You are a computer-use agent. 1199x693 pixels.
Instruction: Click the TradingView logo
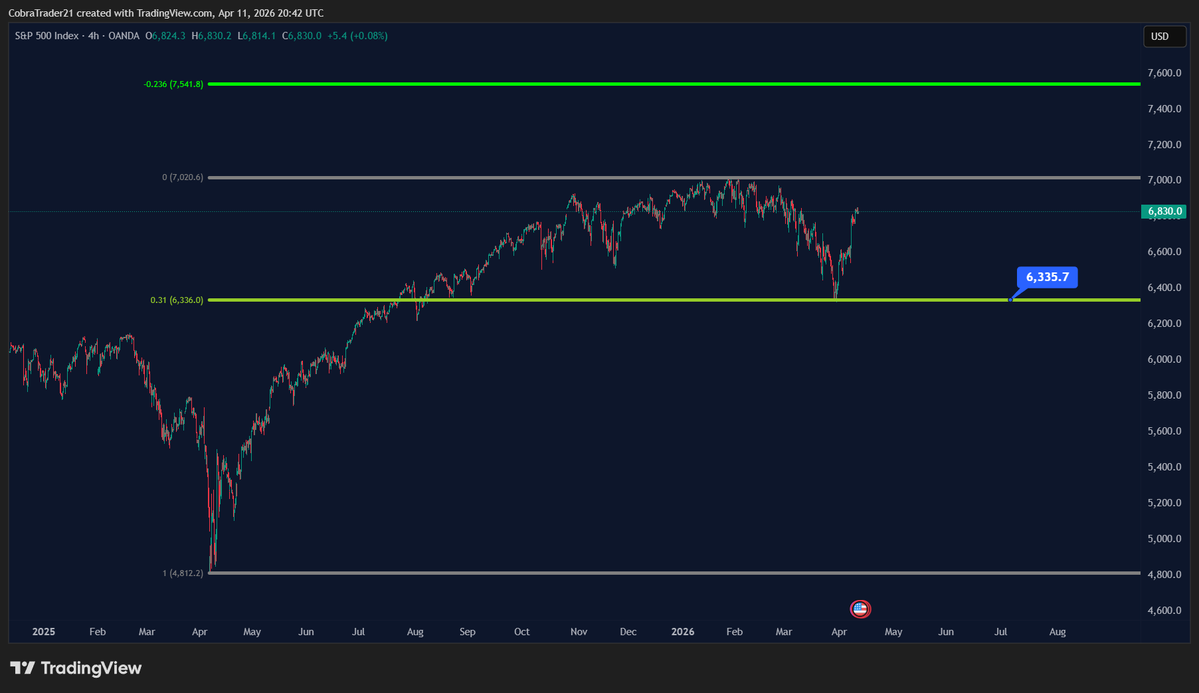76,668
